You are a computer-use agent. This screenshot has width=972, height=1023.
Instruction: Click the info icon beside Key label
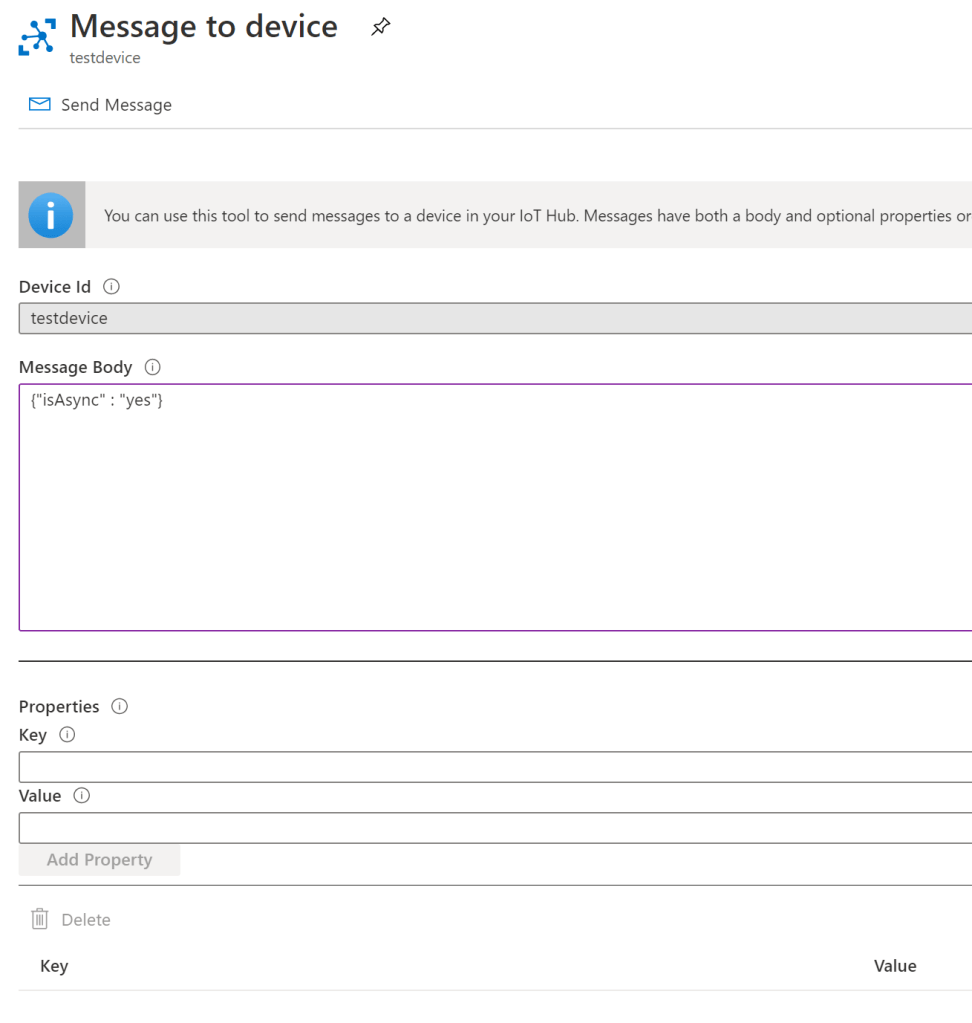tap(67, 735)
